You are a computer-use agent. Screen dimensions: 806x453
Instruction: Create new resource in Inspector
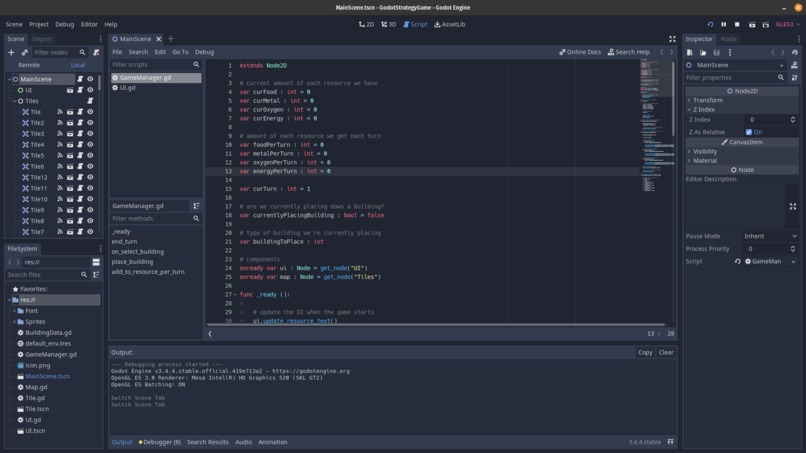690,52
